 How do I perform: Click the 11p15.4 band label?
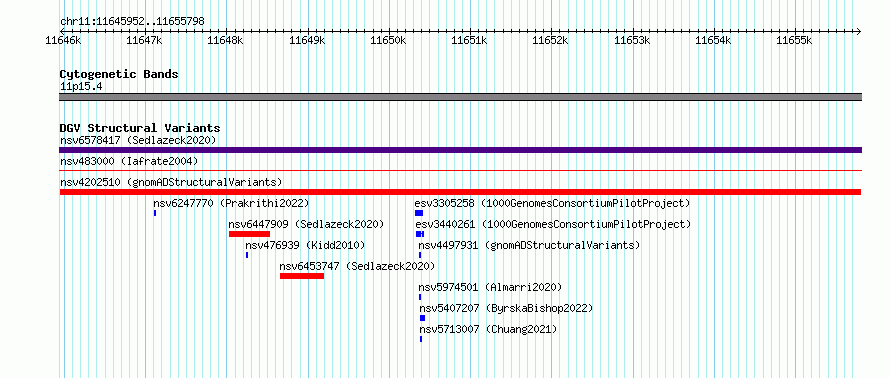[81, 87]
